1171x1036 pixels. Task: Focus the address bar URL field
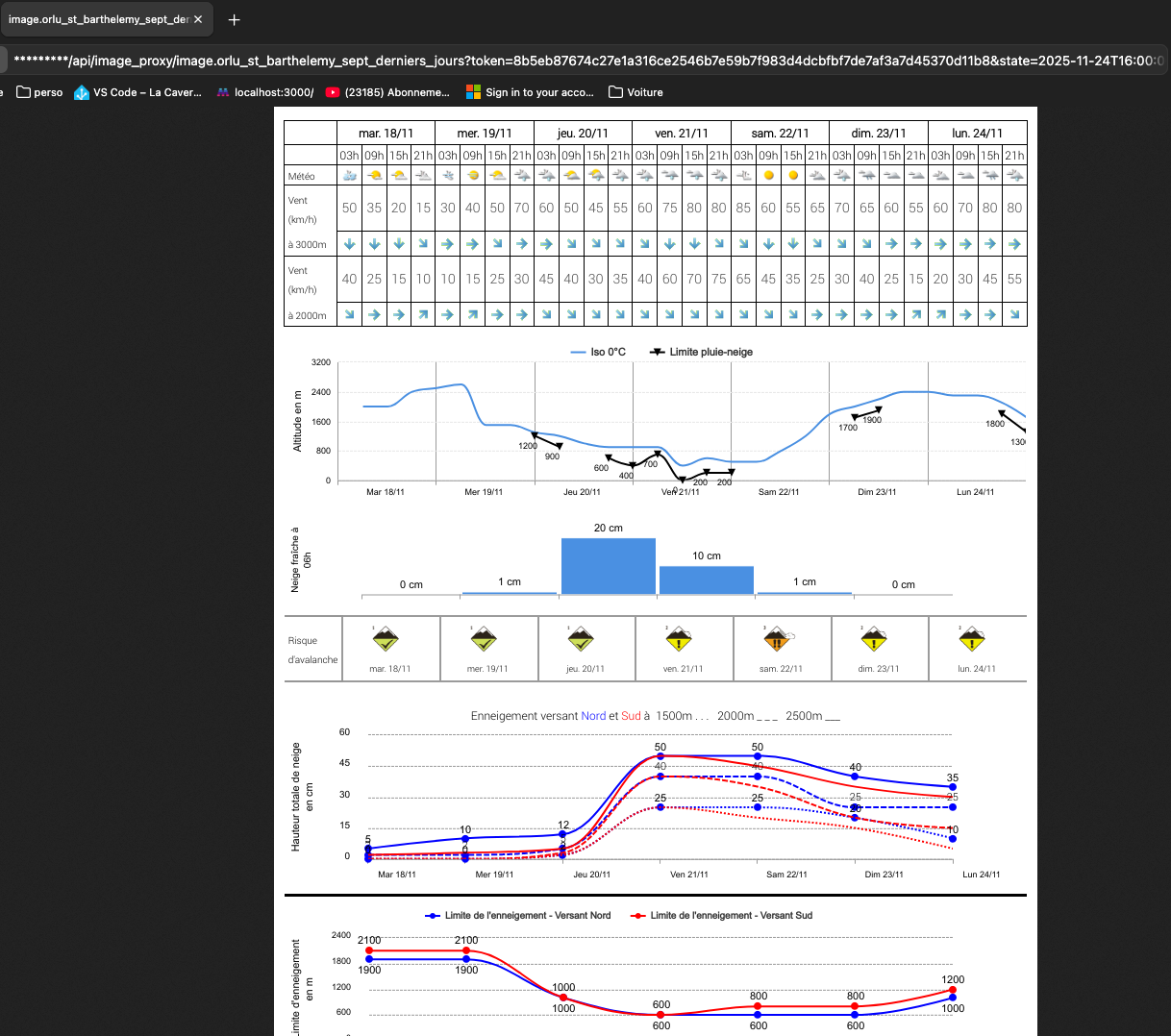[x=577, y=61]
